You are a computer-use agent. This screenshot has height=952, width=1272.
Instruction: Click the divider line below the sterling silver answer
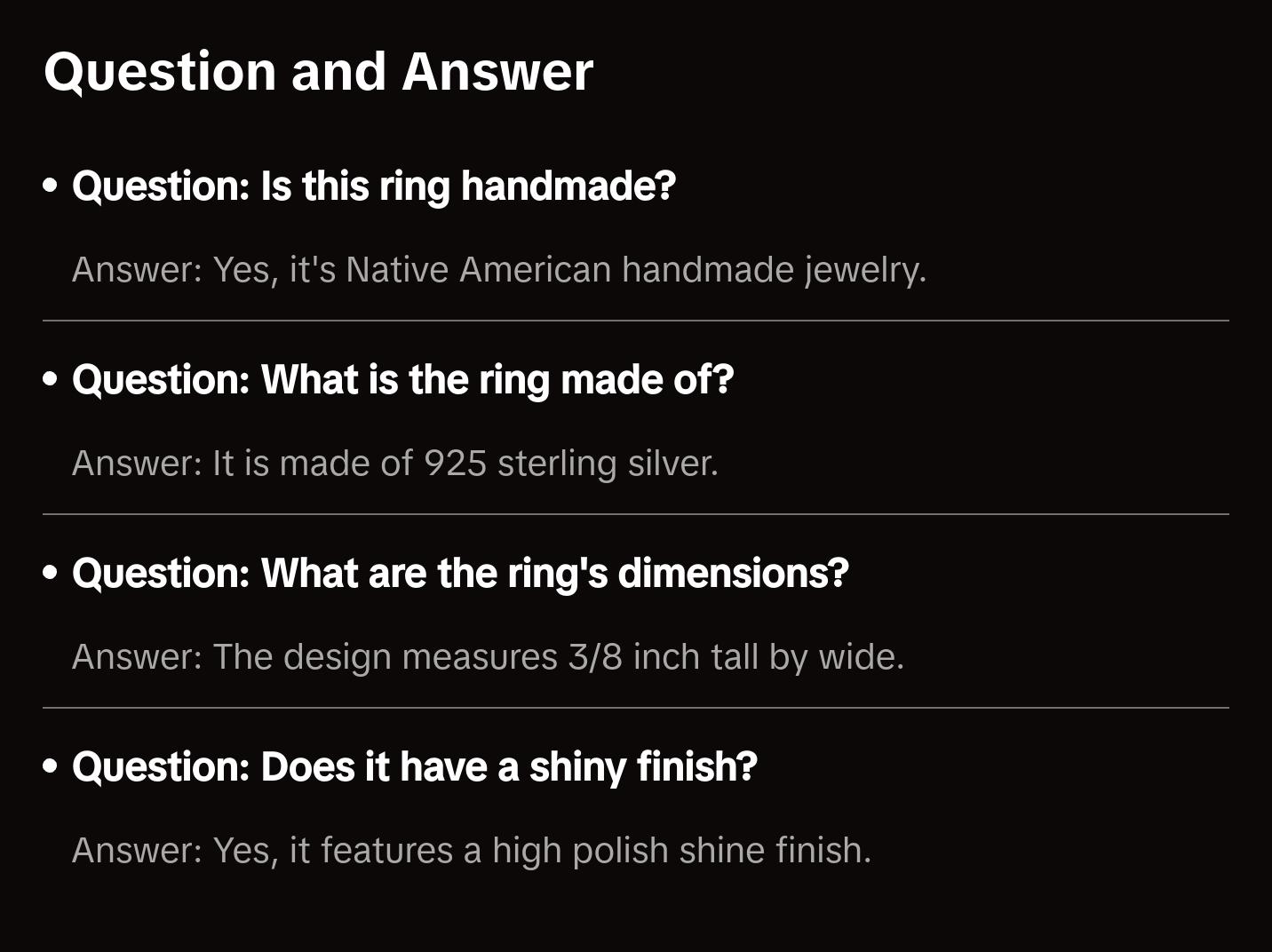636,514
